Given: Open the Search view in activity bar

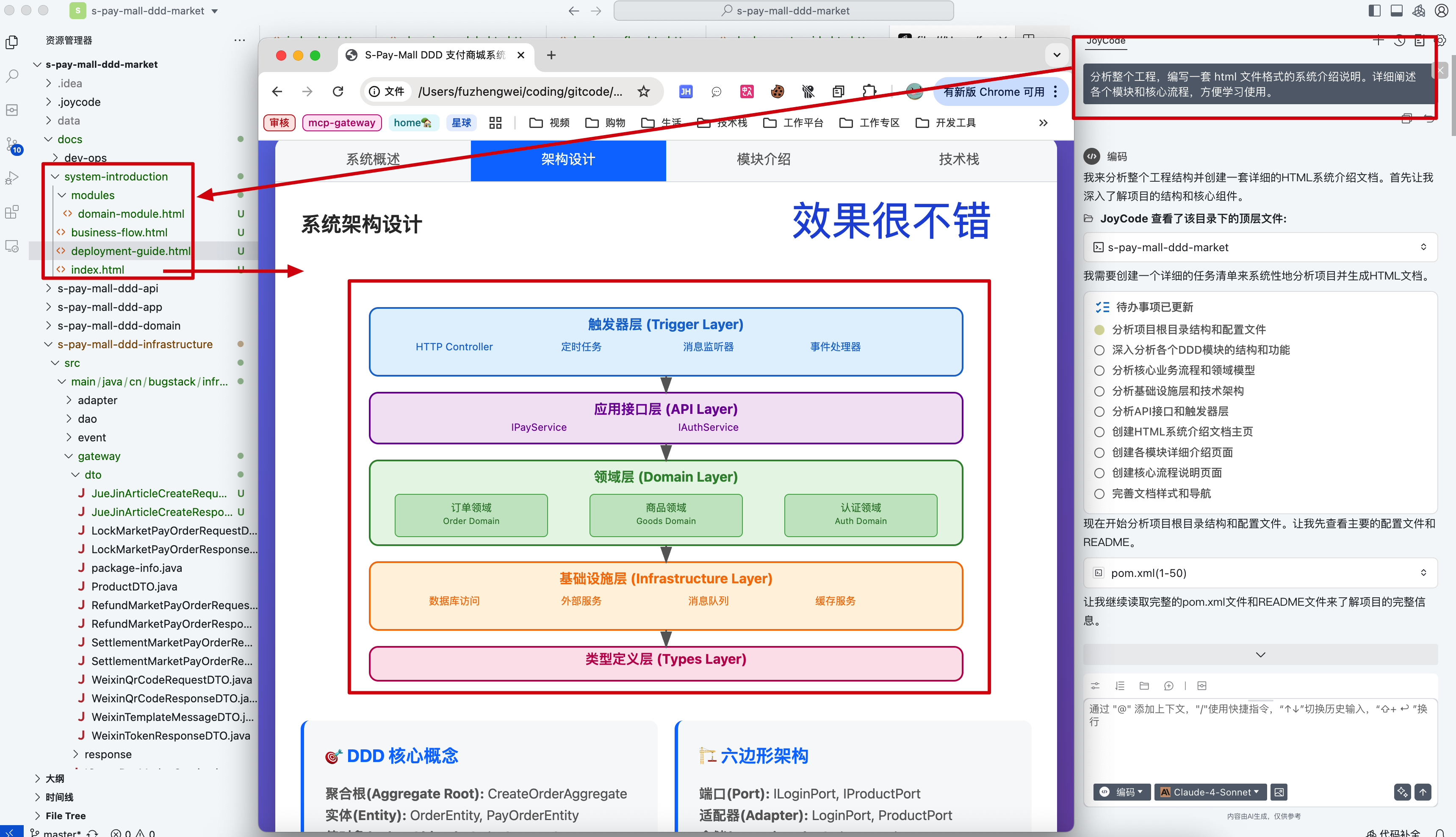Looking at the screenshot, I should point(12,76).
